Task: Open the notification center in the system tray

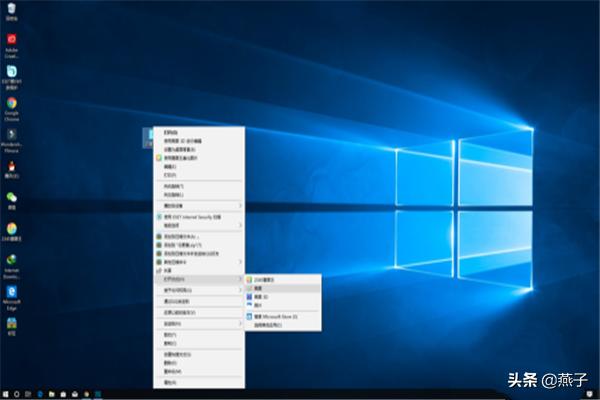Action: pyautogui.click(x=590, y=394)
